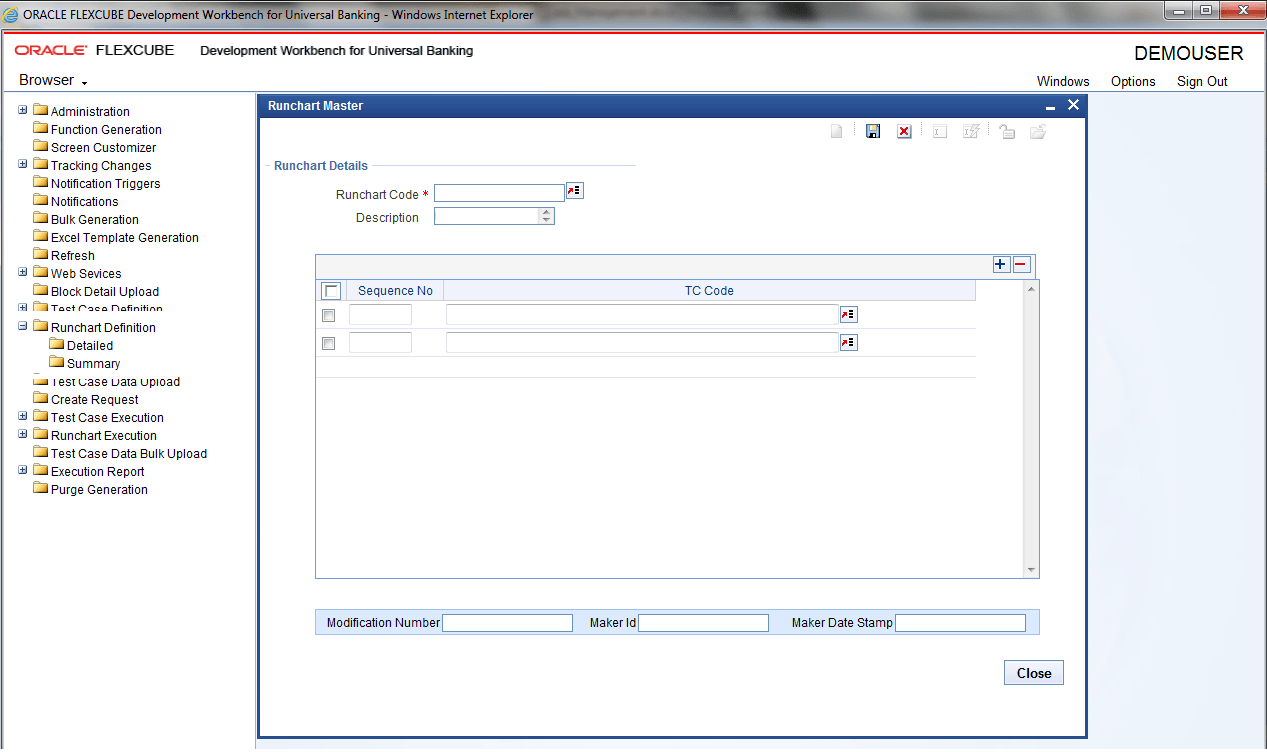Tick the first row checkbox
The height and width of the screenshot is (752, 1267).
329,315
